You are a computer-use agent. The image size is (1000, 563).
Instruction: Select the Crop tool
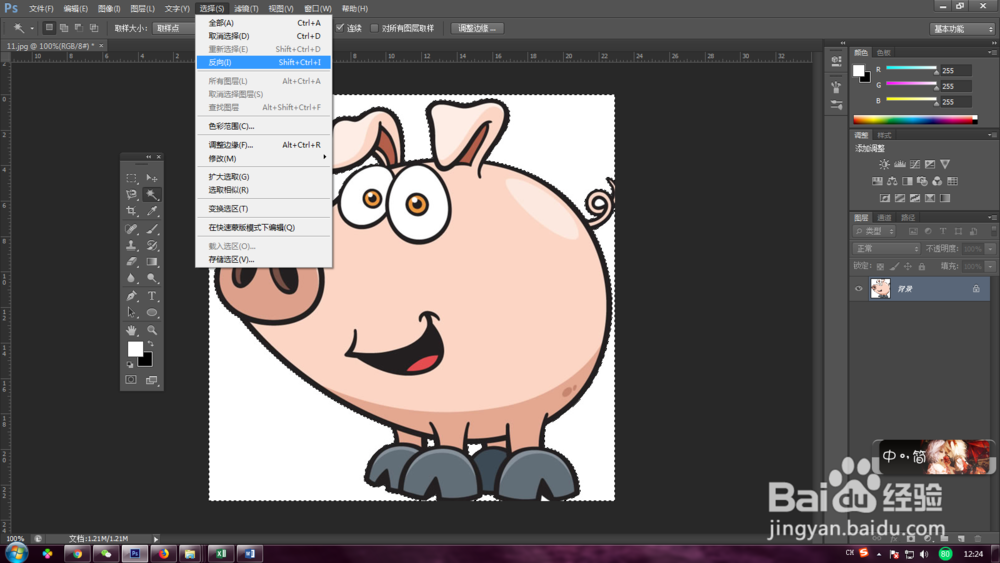pos(131,211)
